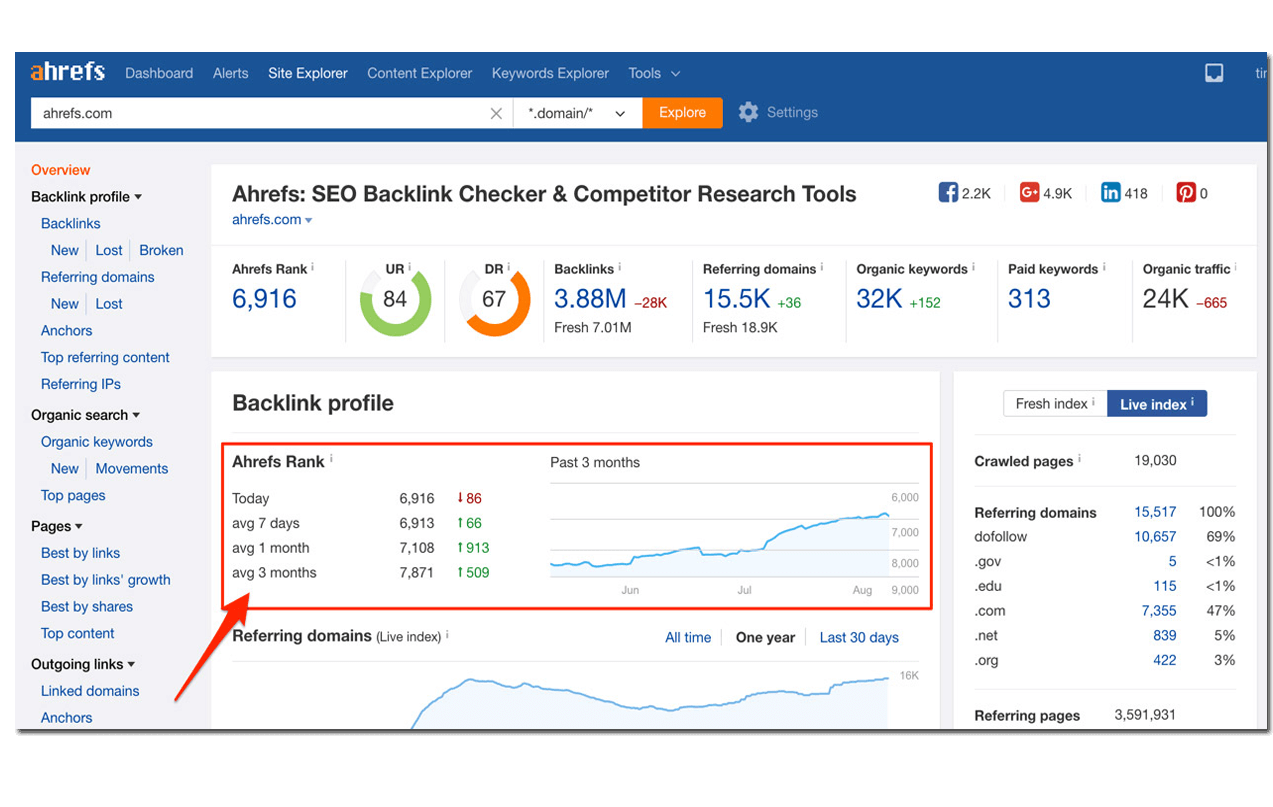Open Linked domains in sidebar
The height and width of the screenshot is (807, 1273).
[x=90, y=691]
